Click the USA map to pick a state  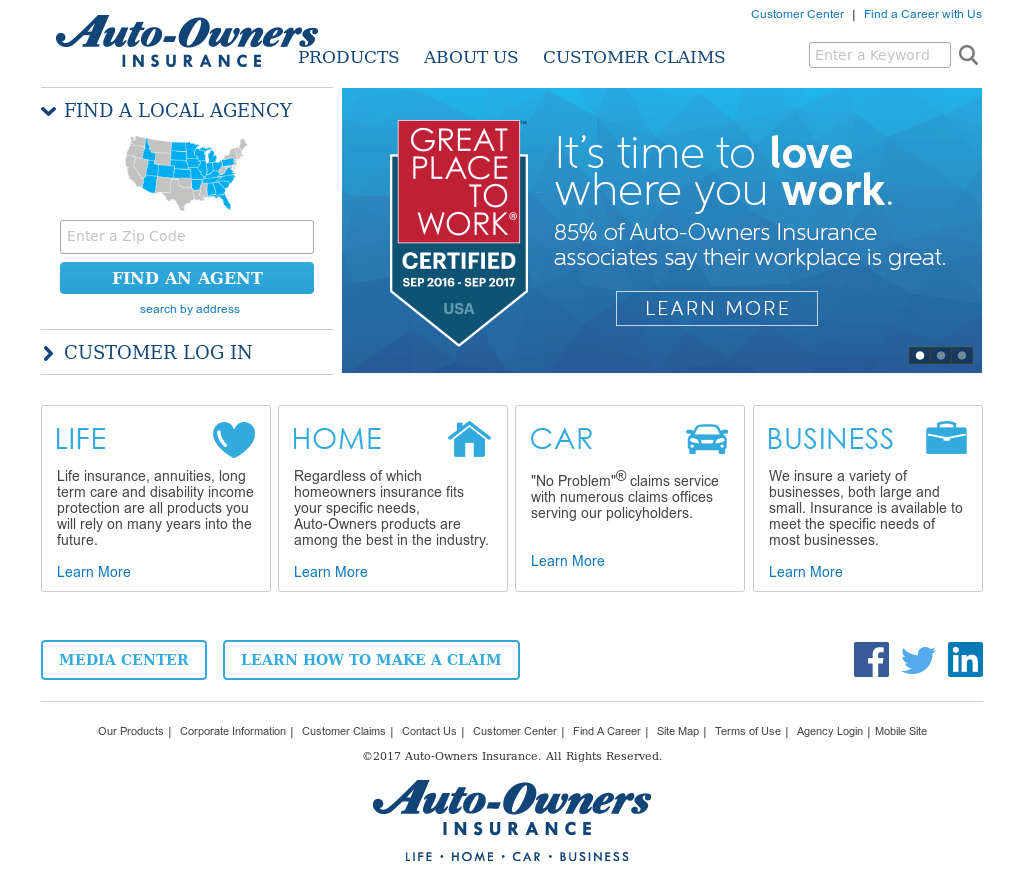(x=186, y=173)
